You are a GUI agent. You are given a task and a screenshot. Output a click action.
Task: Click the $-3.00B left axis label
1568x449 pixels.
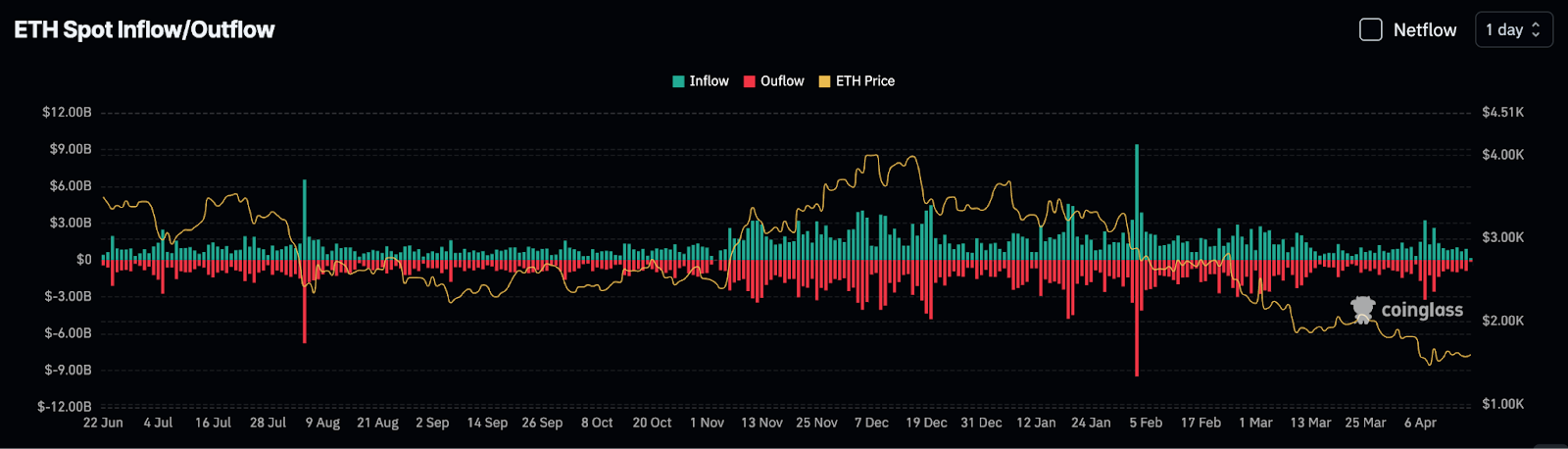(x=69, y=296)
